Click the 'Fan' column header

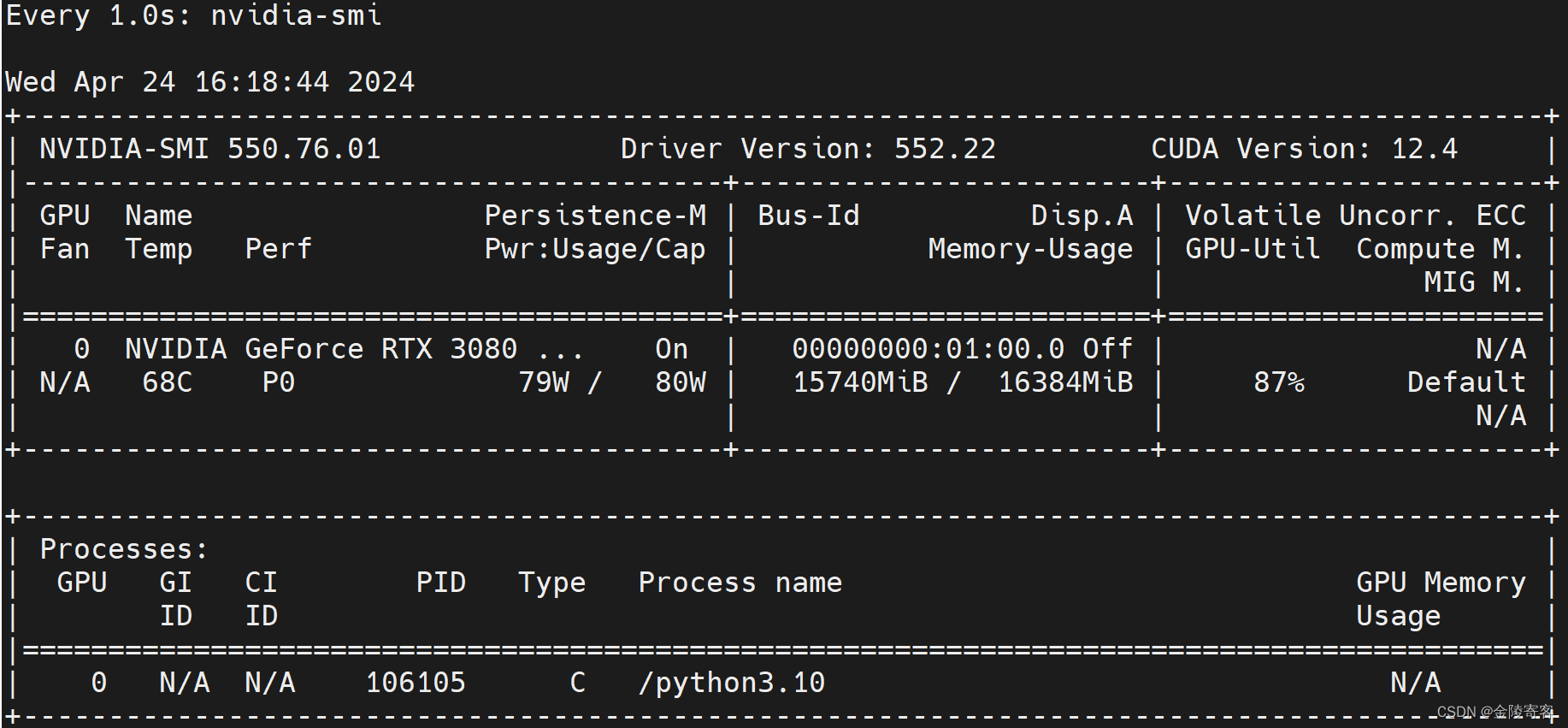pyautogui.click(x=65, y=249)
